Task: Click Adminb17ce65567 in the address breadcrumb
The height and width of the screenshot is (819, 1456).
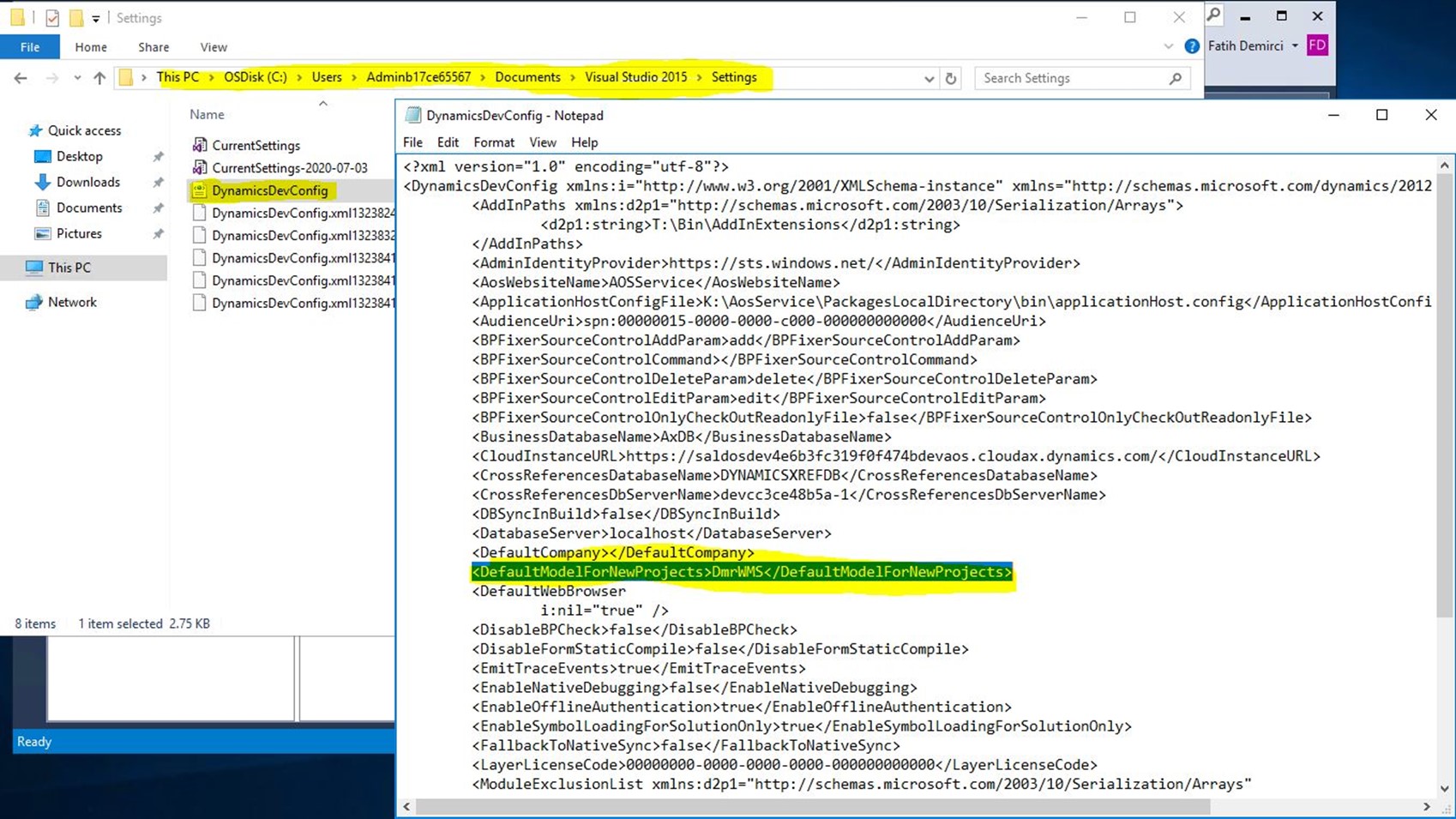Action: pyautogui.click(x=418, y=77)
